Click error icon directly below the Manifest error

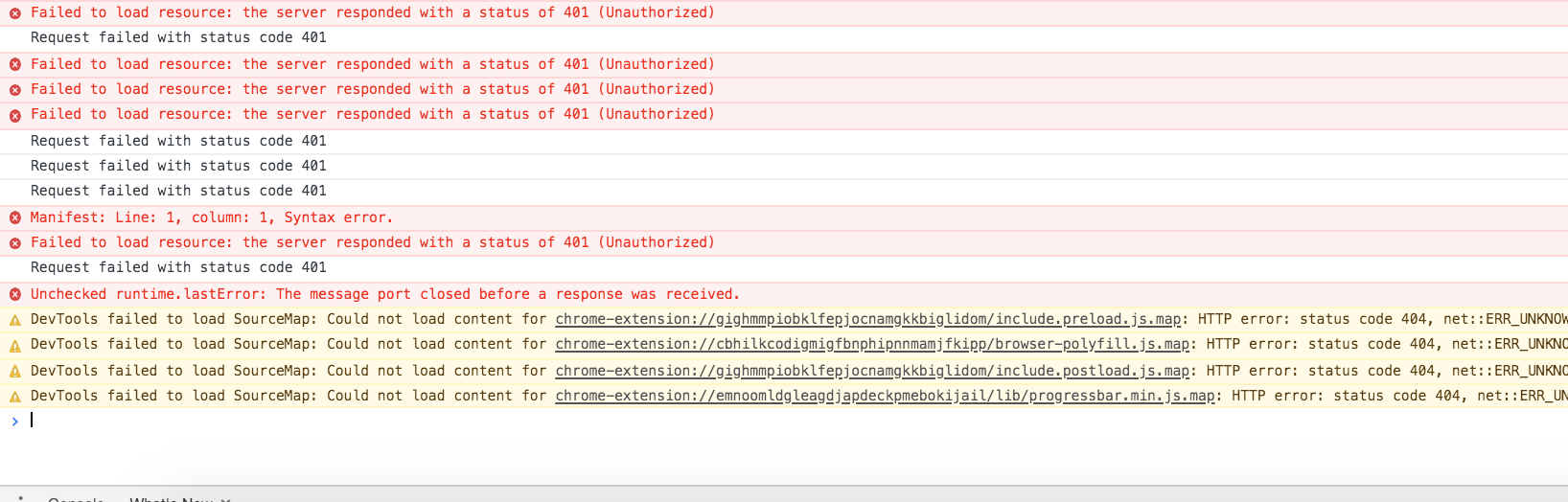(15, 242)
